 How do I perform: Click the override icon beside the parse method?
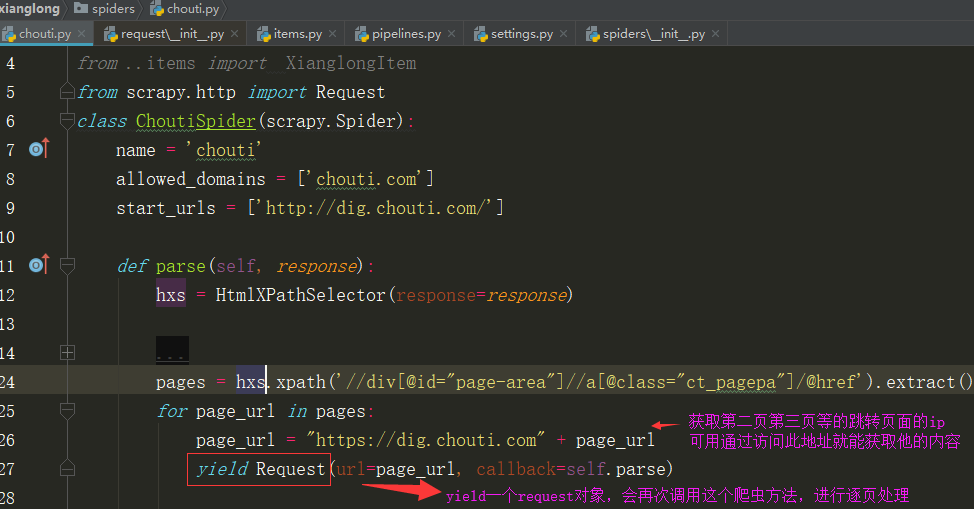(38, 266)
